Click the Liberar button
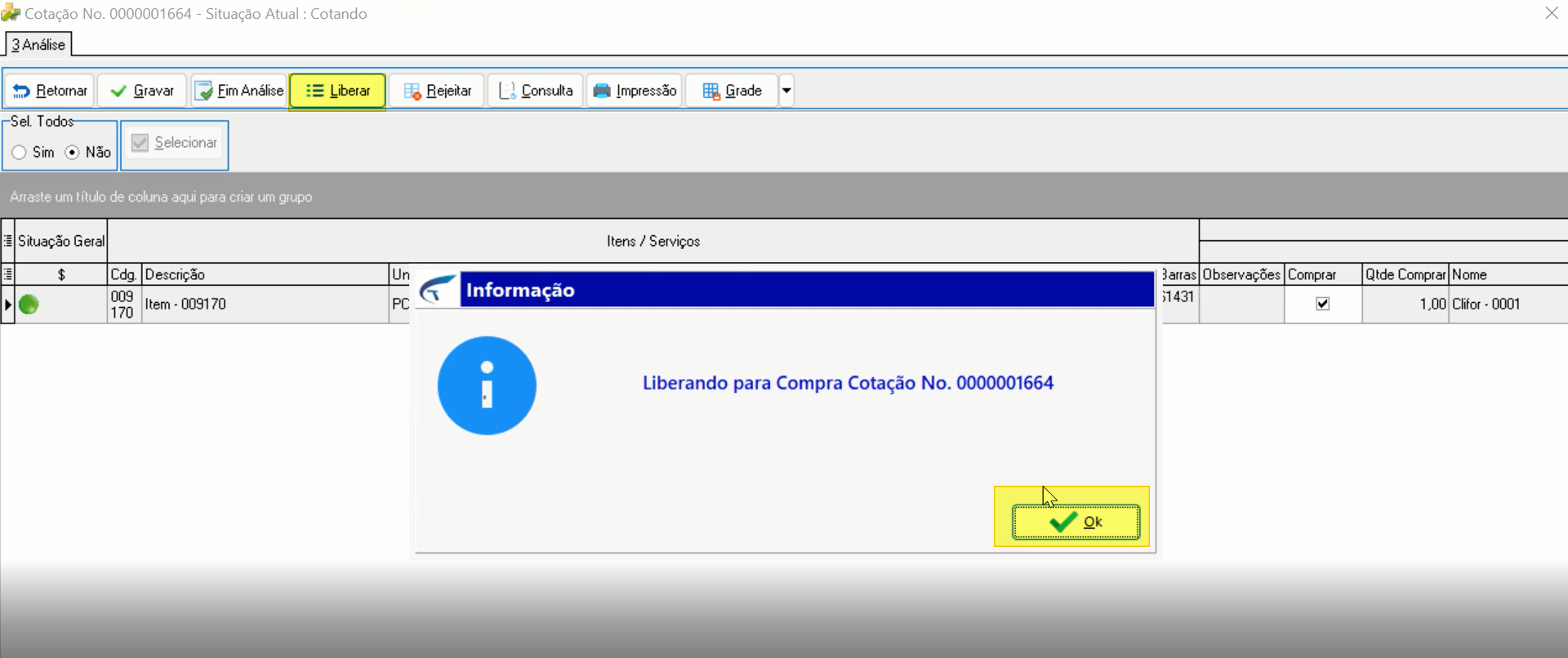This screenshot has width=1568, height=658. pyautogui.click(x=337, y=91)
